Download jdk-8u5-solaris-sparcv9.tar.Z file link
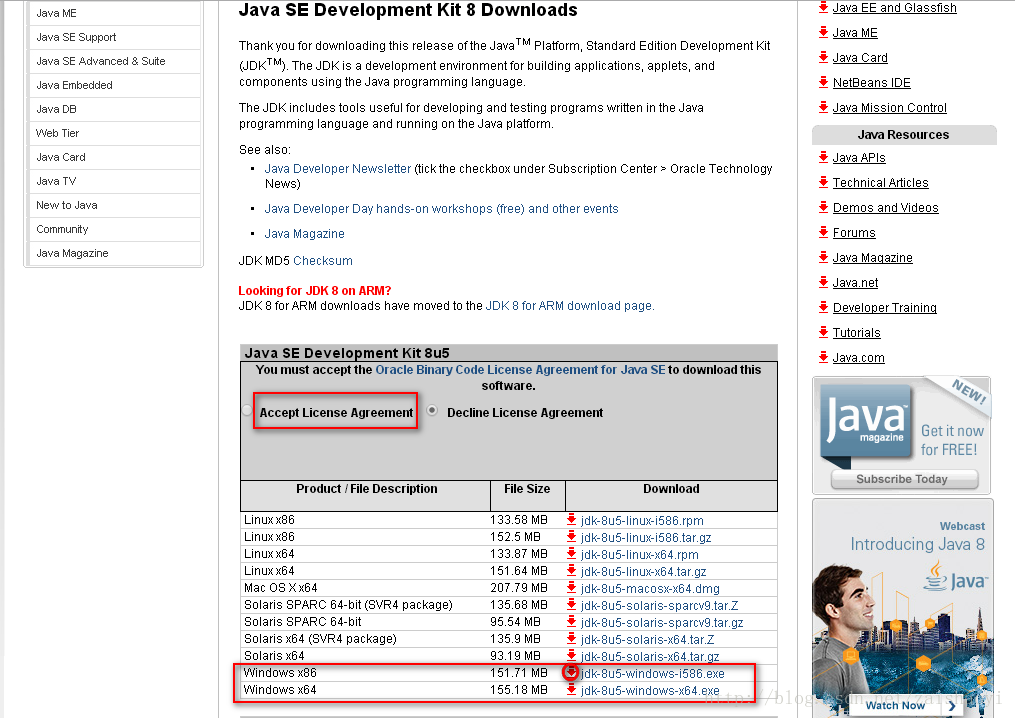Image resolution: width=1015 pixels, height=718 pixels. [x=659, y=606]
